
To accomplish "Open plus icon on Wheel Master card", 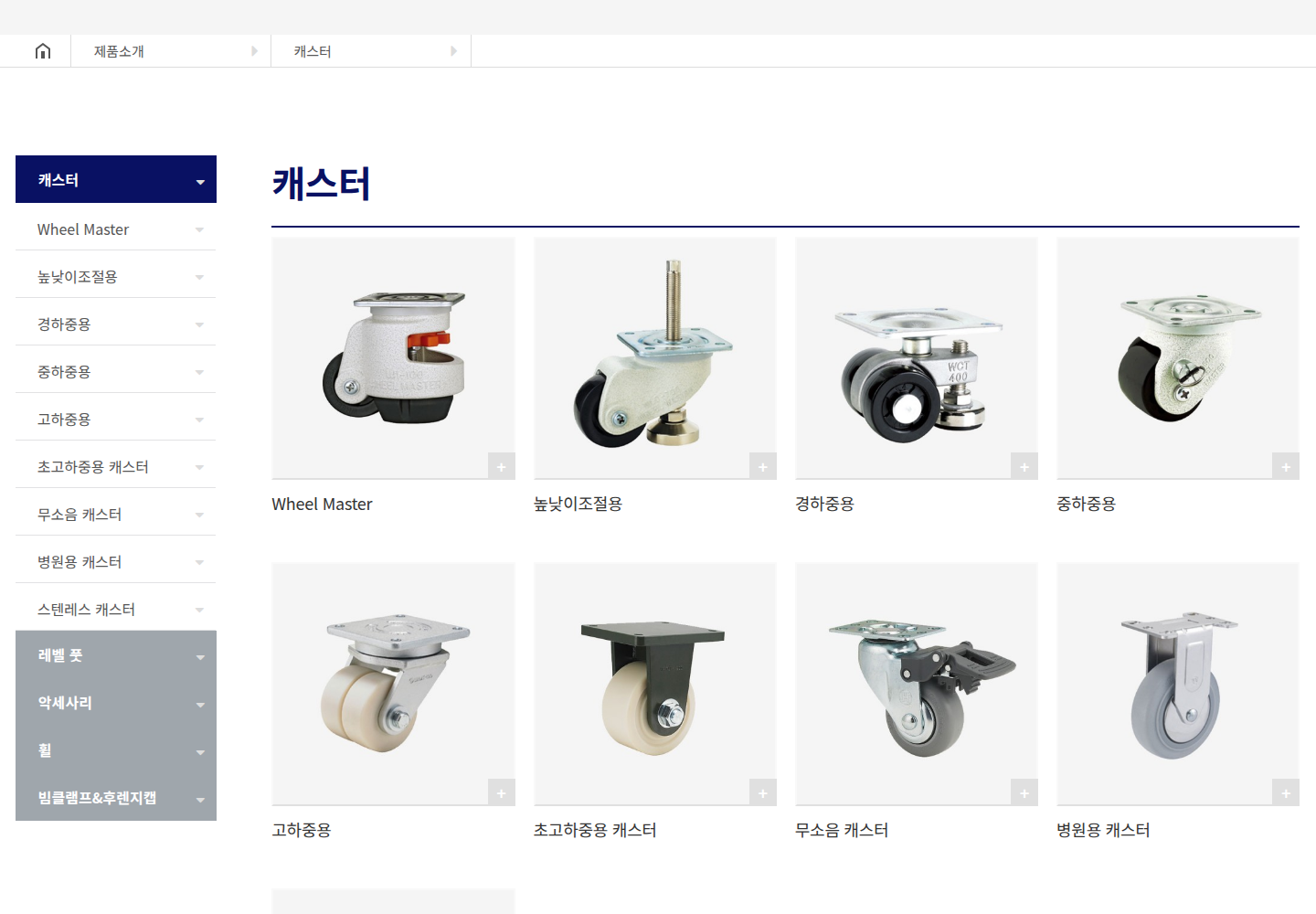I will (501, 466).
